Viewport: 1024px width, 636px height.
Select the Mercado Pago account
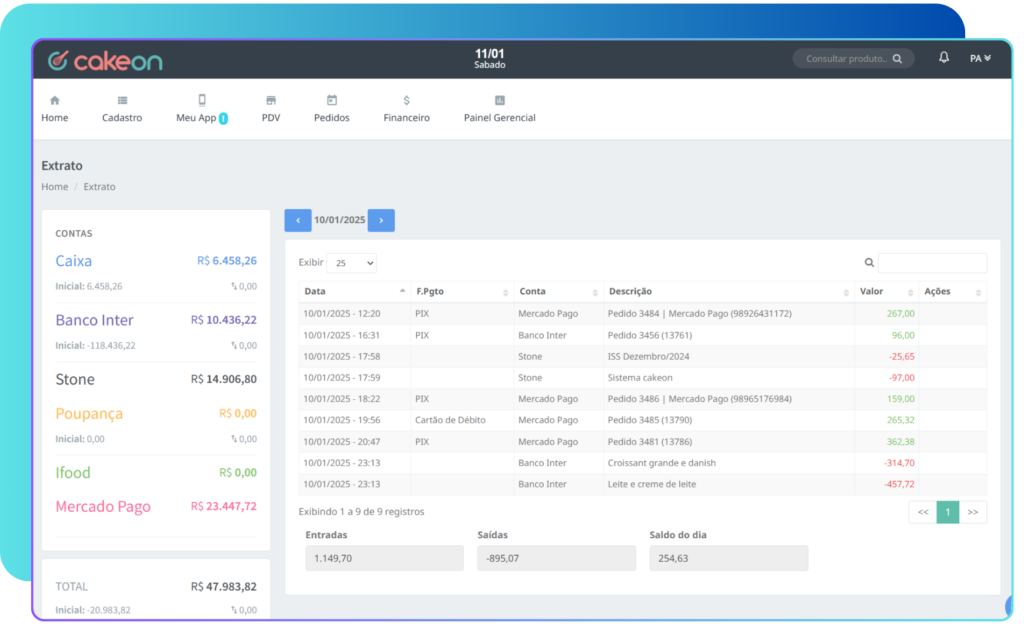103,507
